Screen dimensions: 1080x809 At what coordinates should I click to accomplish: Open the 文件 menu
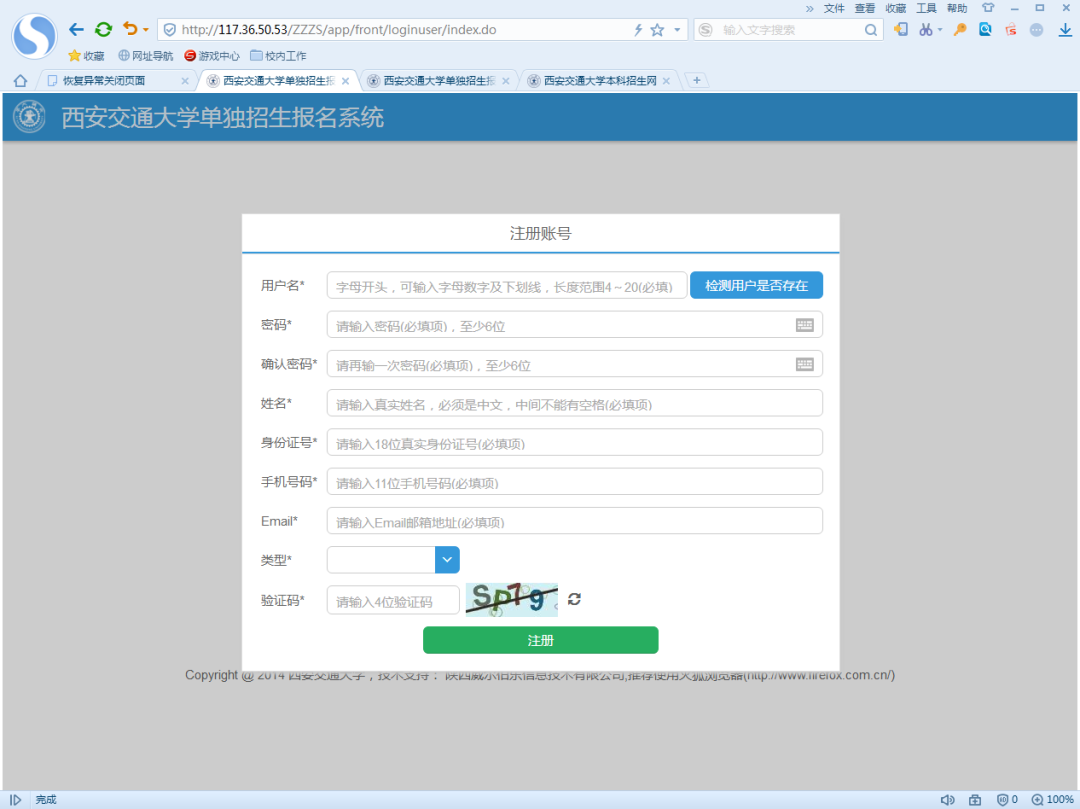834,8
